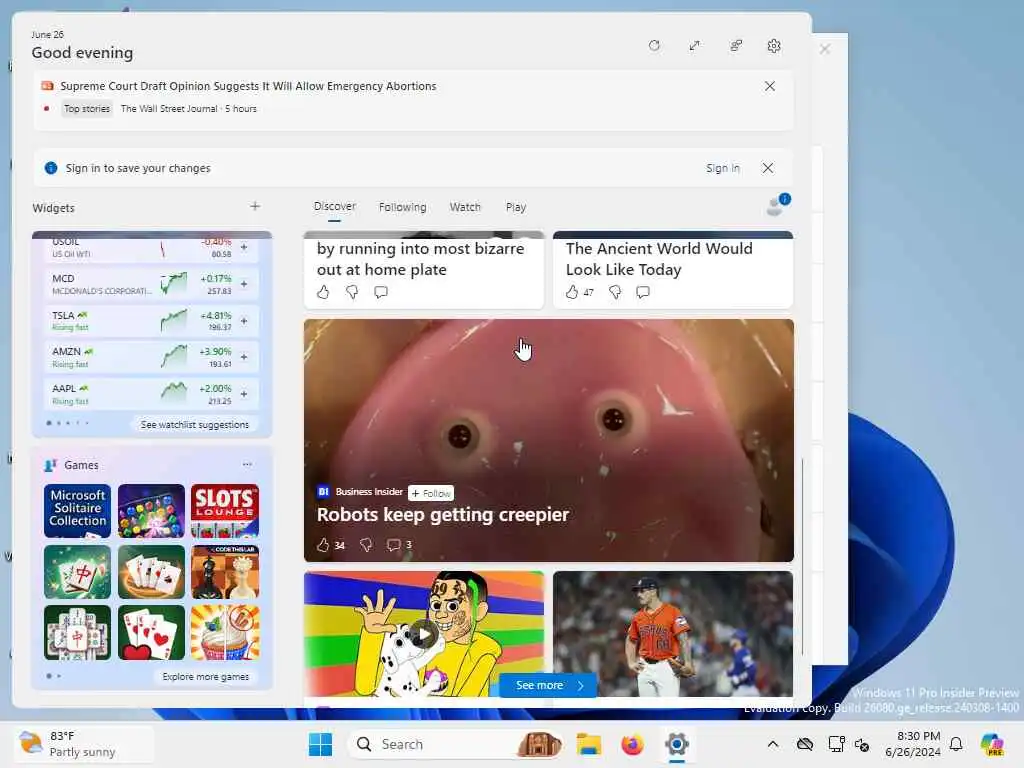Click the See more button
Screen dimensions: 1024x768
pyautogui.click(x=548, y=685)
